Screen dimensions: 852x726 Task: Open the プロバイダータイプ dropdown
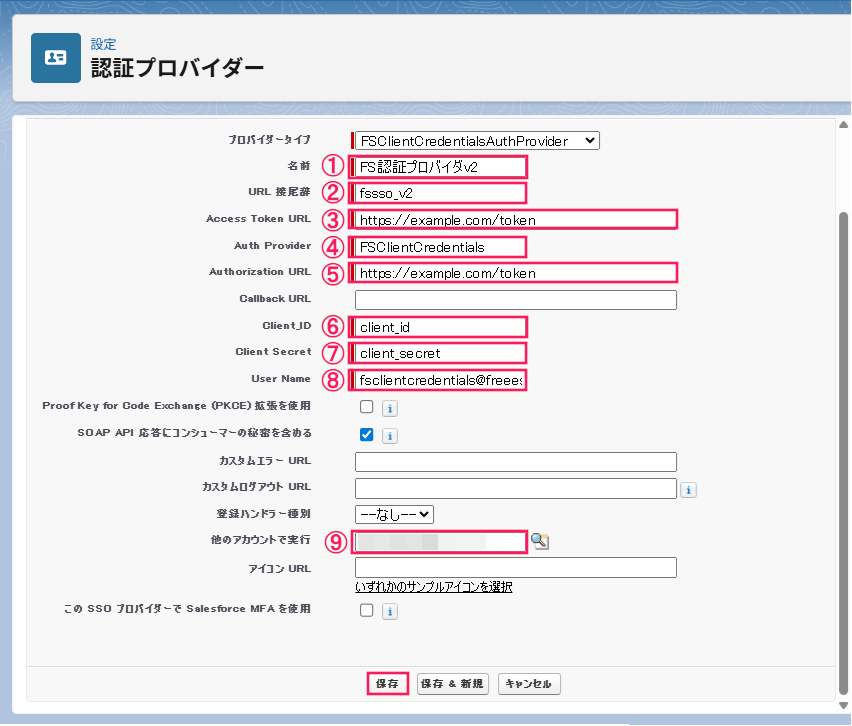pos(477,141)
